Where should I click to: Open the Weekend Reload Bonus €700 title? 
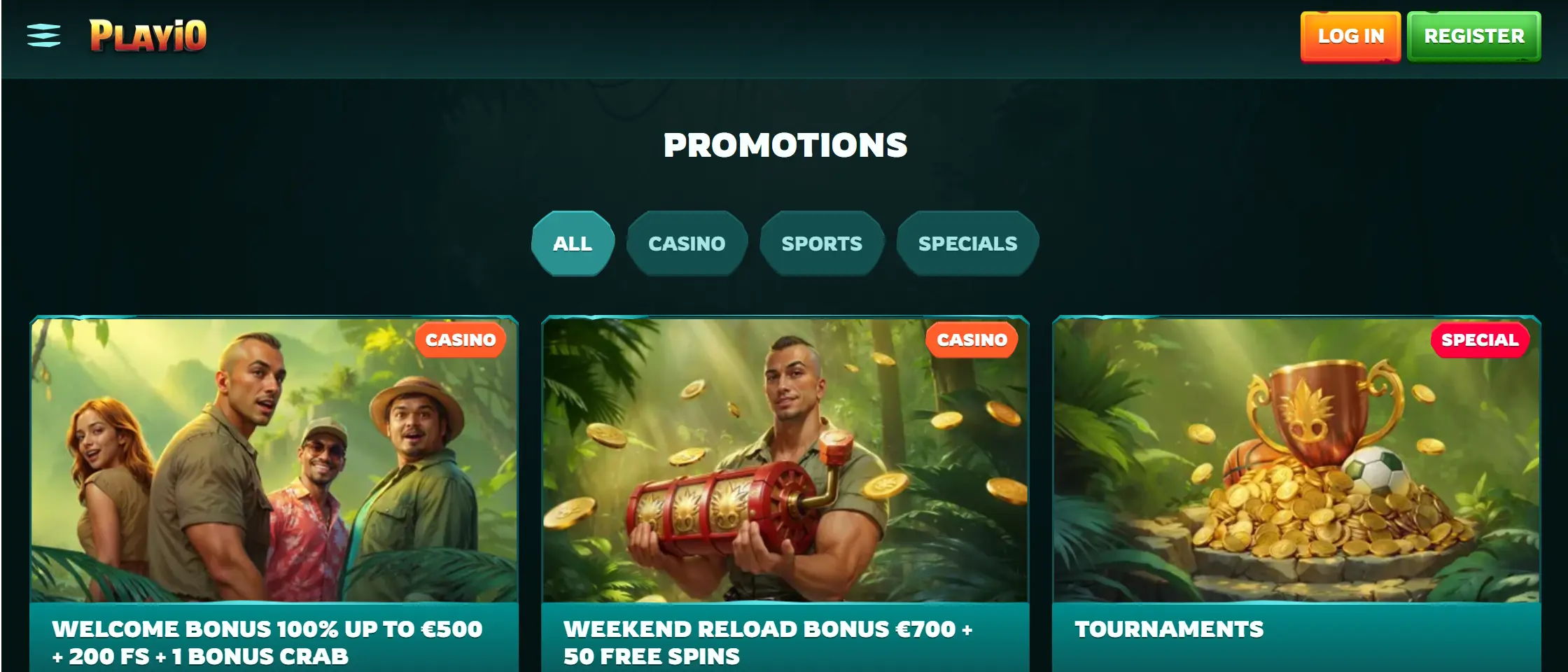pyautogui.click(x=768, y=643)
